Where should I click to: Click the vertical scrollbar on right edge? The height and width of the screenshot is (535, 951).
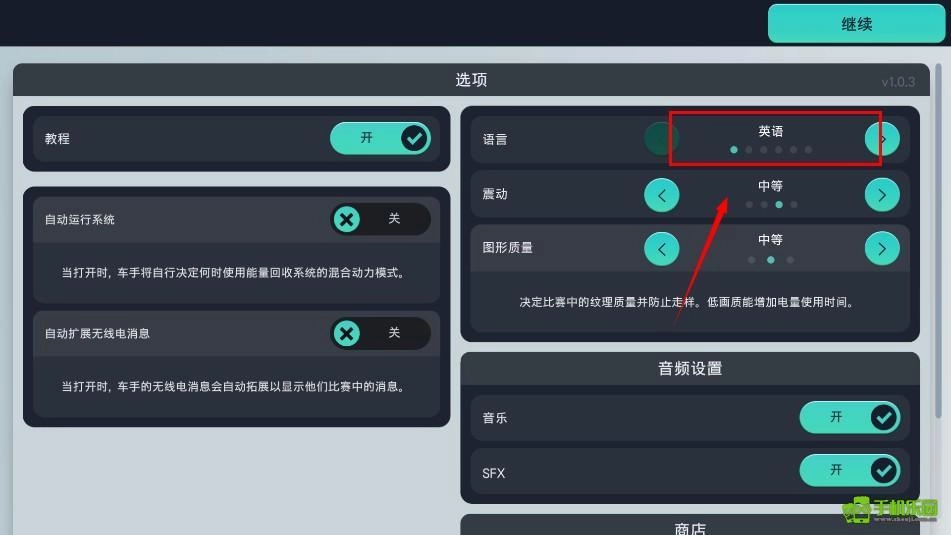point(938,240)
